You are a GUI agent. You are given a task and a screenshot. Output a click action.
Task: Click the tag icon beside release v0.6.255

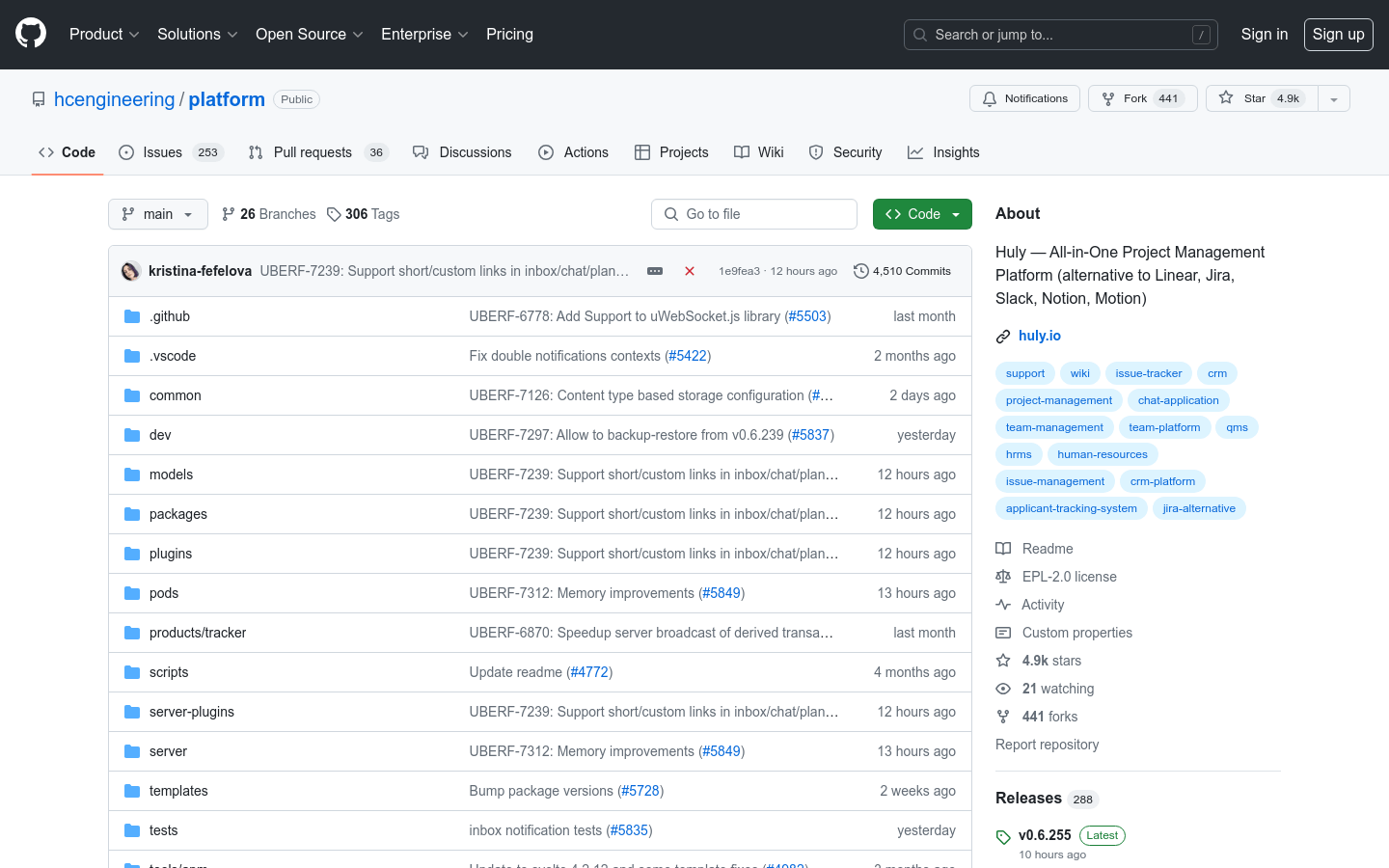click(1003, 835)
